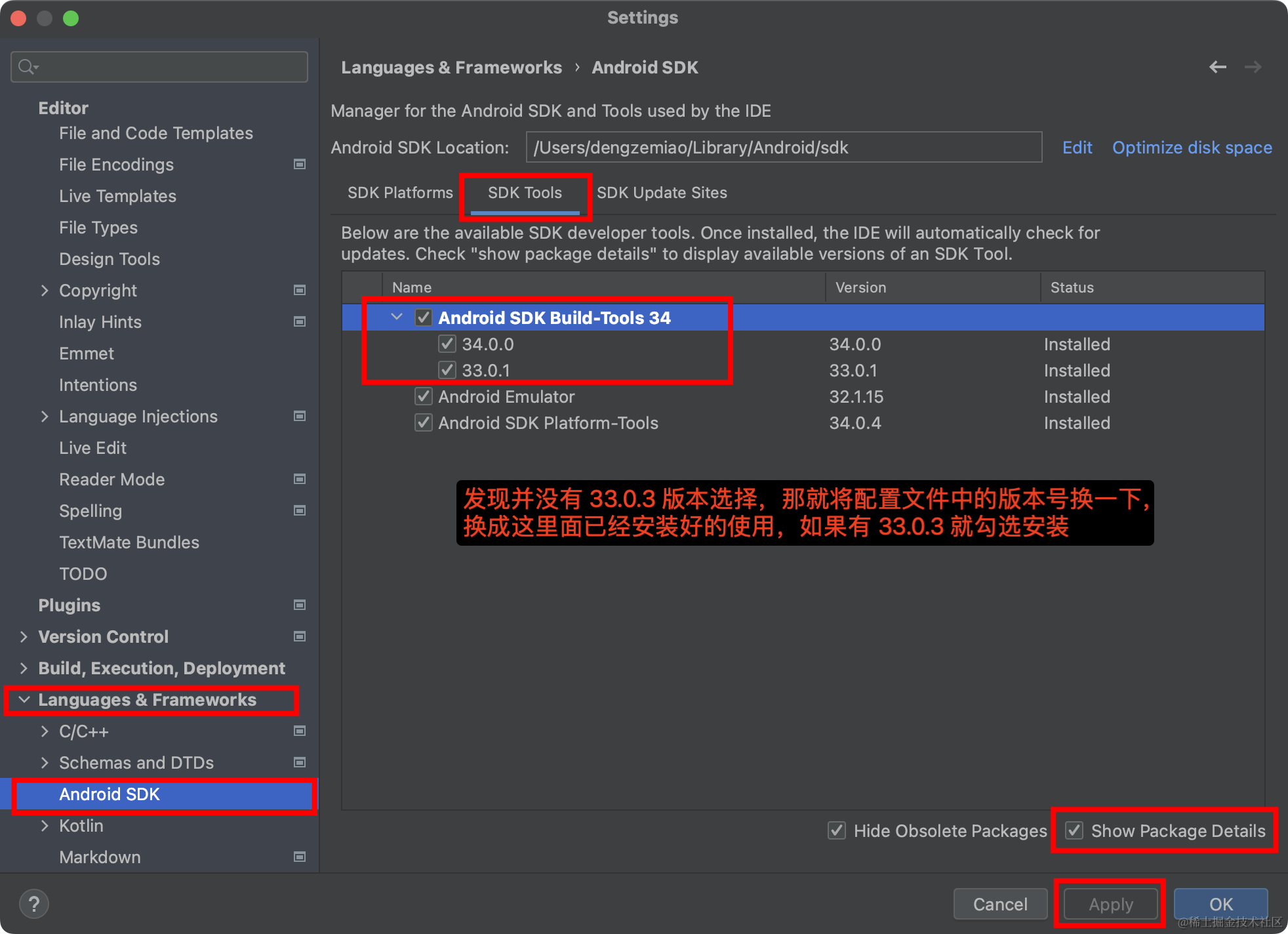Open the SDK Update Sites tab
This screenshot has height=934, width=1288.
point(662,193)
